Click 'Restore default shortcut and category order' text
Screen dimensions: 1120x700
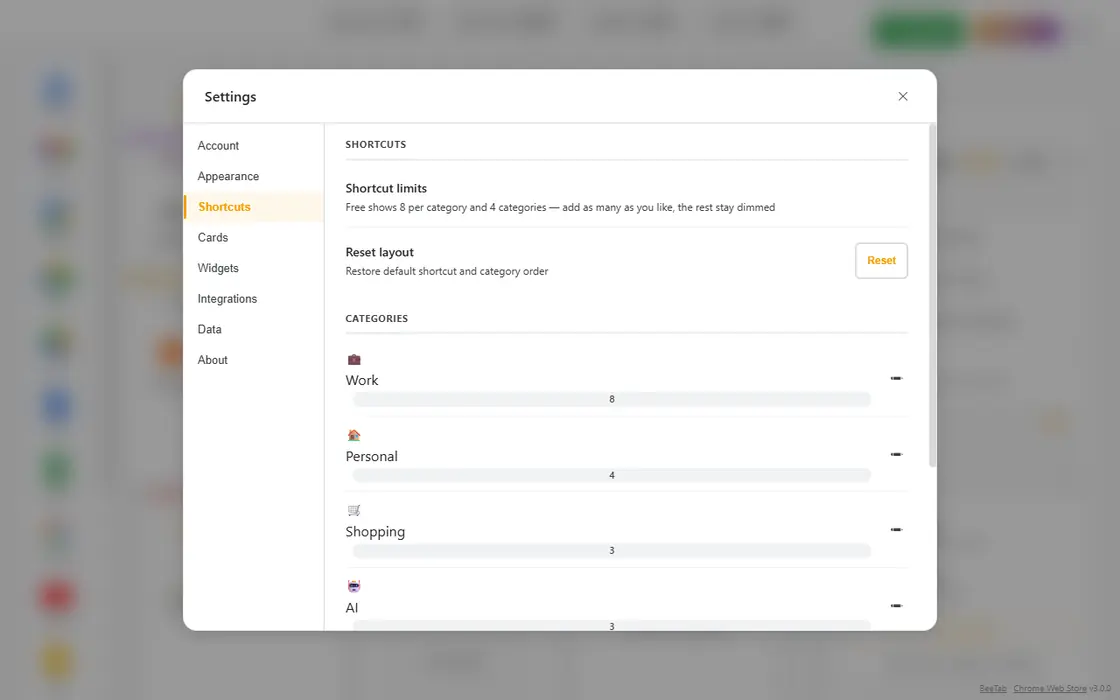coord(447,271)
